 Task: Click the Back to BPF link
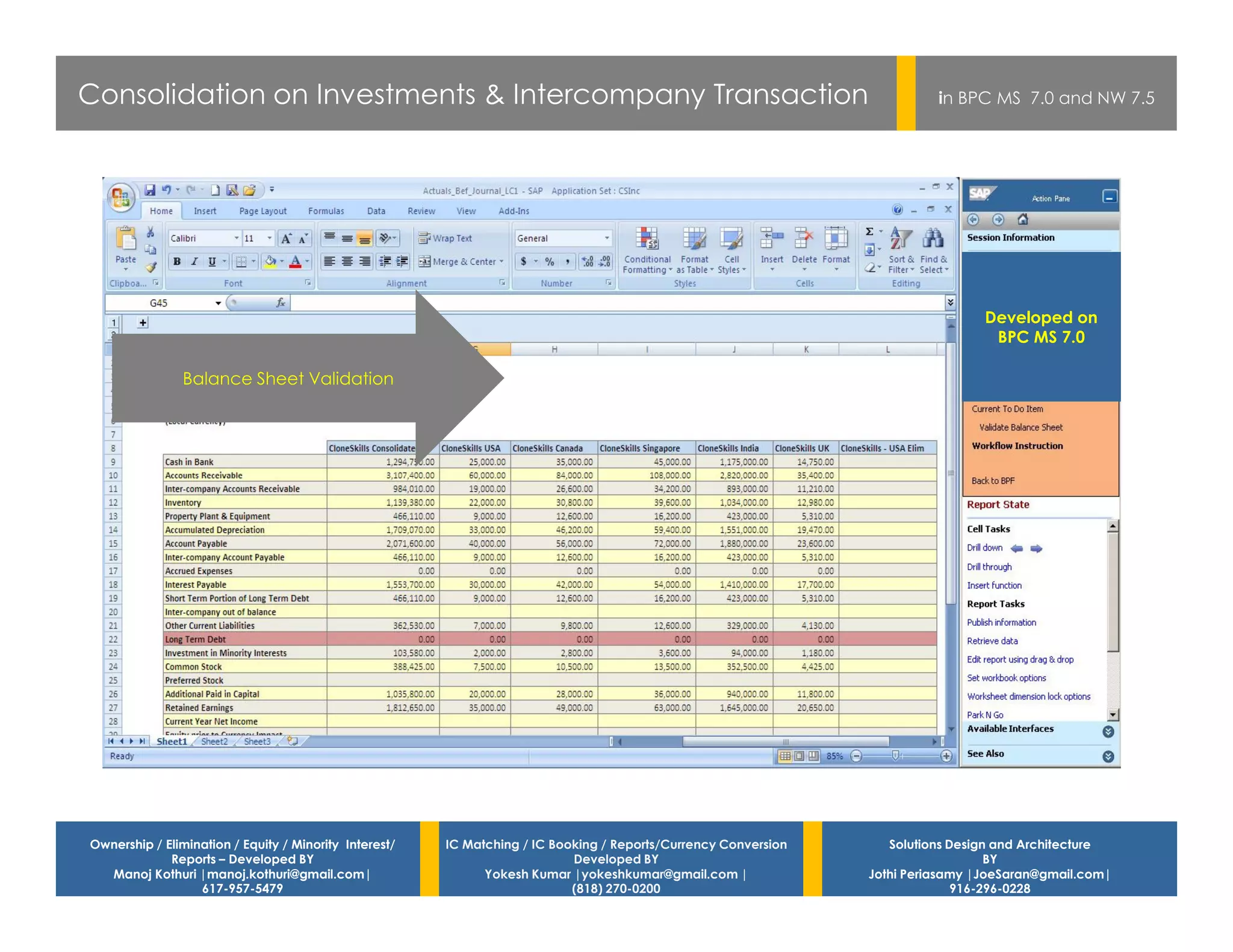coord(993,481)
